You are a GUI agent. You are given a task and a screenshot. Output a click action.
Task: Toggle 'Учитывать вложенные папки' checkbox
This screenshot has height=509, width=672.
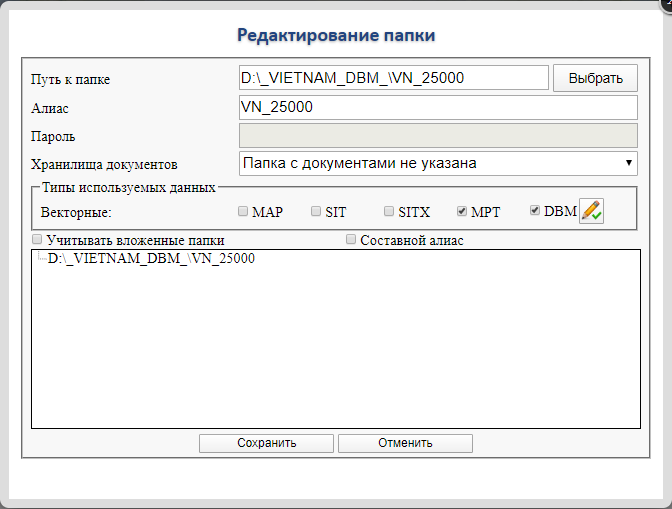pyautogui.click(x=37, y=240)
